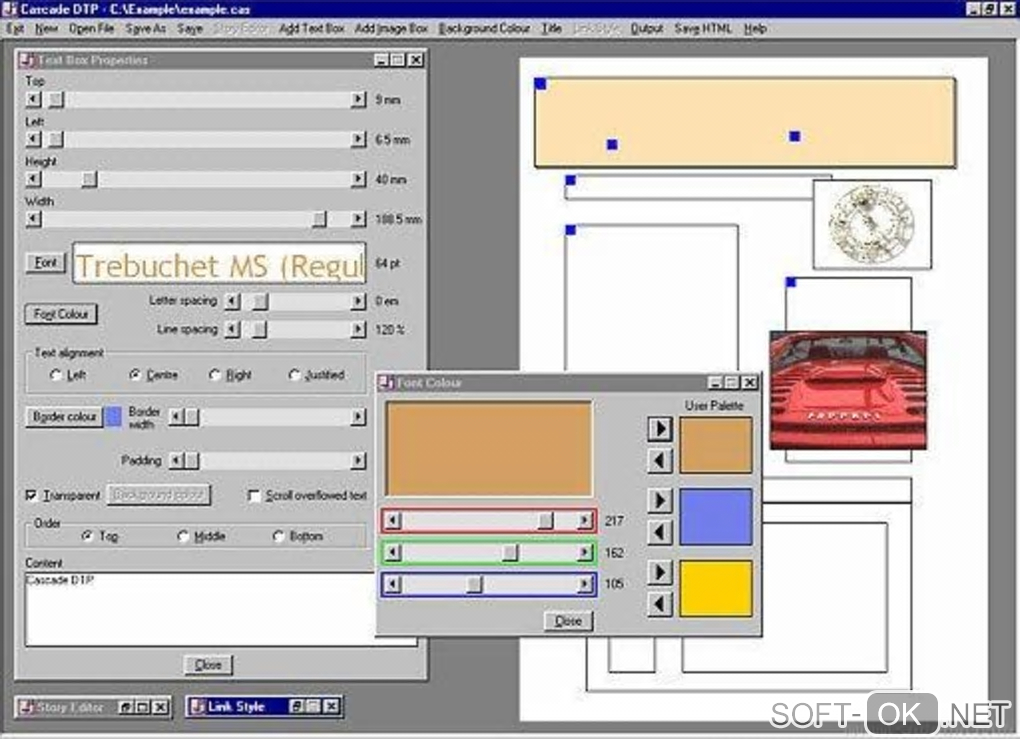The image size is (1020, 739).
Task: Pick the tan user palette swatch
Action: (x=716, y=445)
